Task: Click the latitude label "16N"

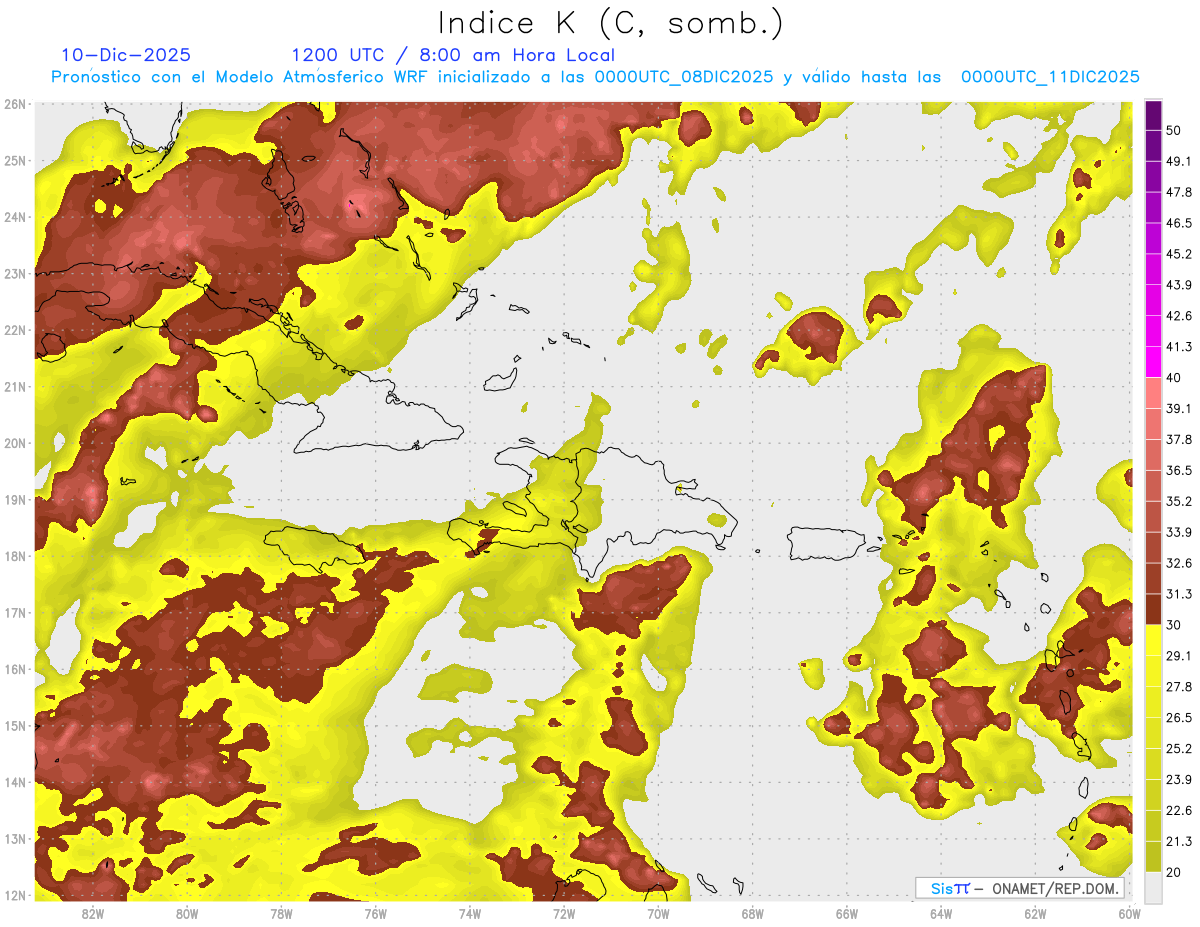Action: coord(15,669)
